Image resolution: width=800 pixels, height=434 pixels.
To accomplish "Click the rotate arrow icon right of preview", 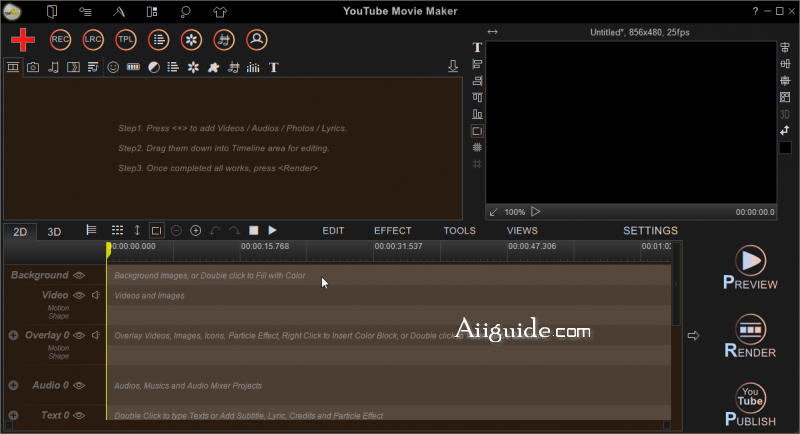I will [x=785, y=131].
